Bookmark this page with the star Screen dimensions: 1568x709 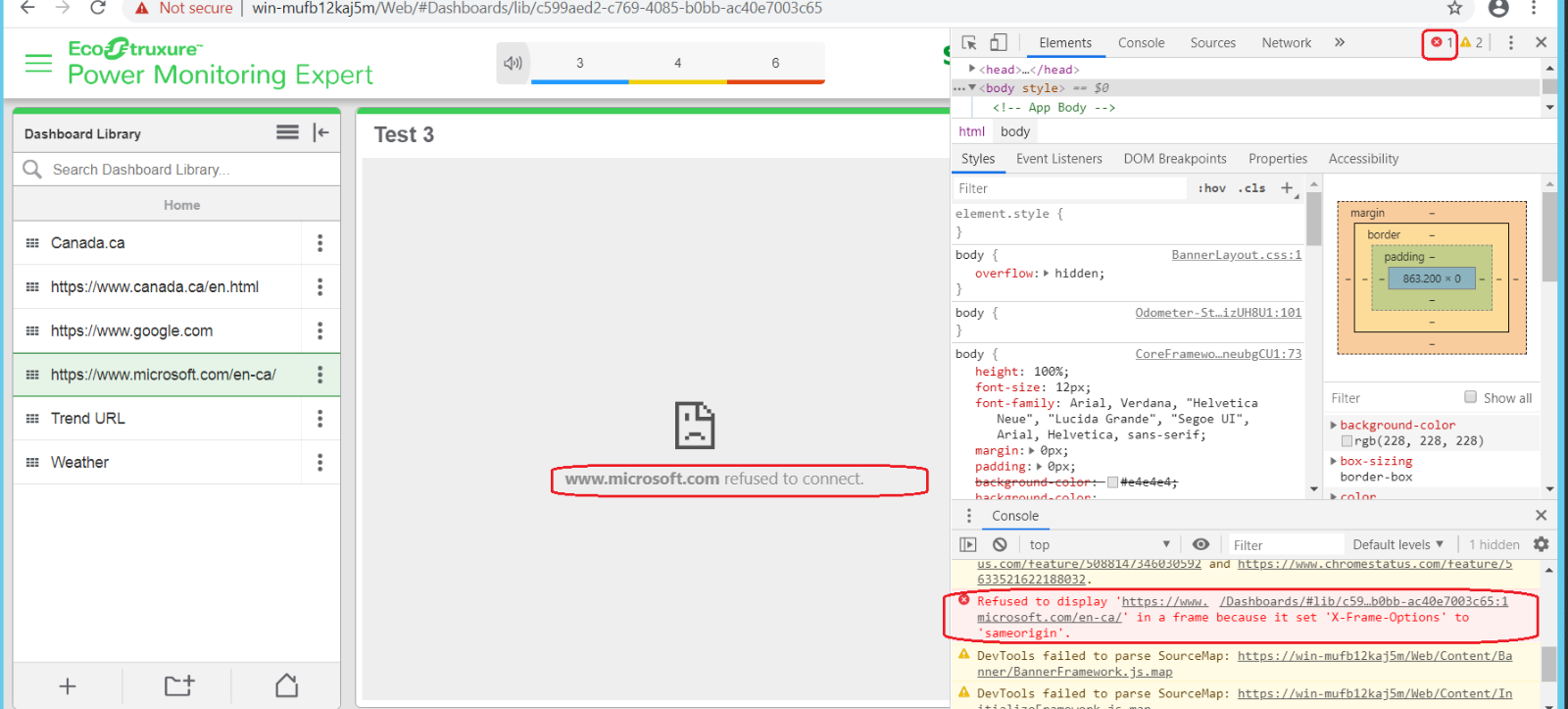(x=1454, y=9)
